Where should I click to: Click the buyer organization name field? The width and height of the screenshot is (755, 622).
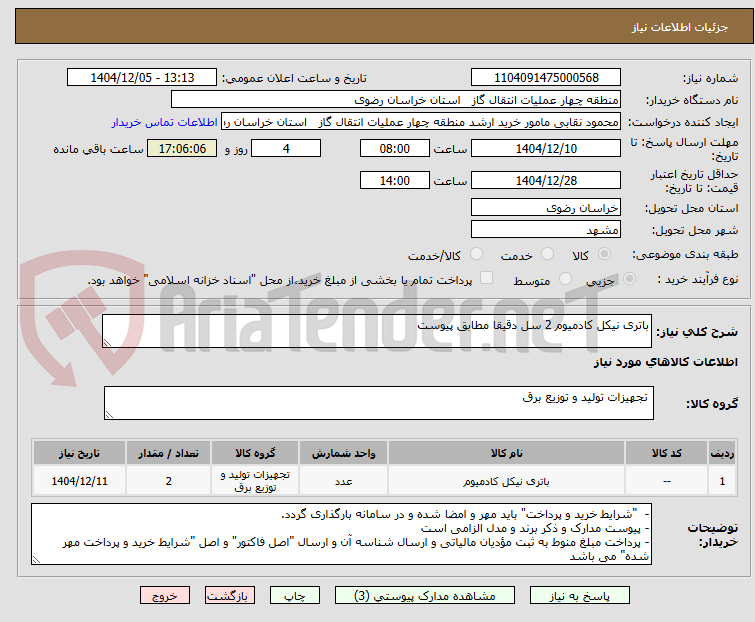395,100
